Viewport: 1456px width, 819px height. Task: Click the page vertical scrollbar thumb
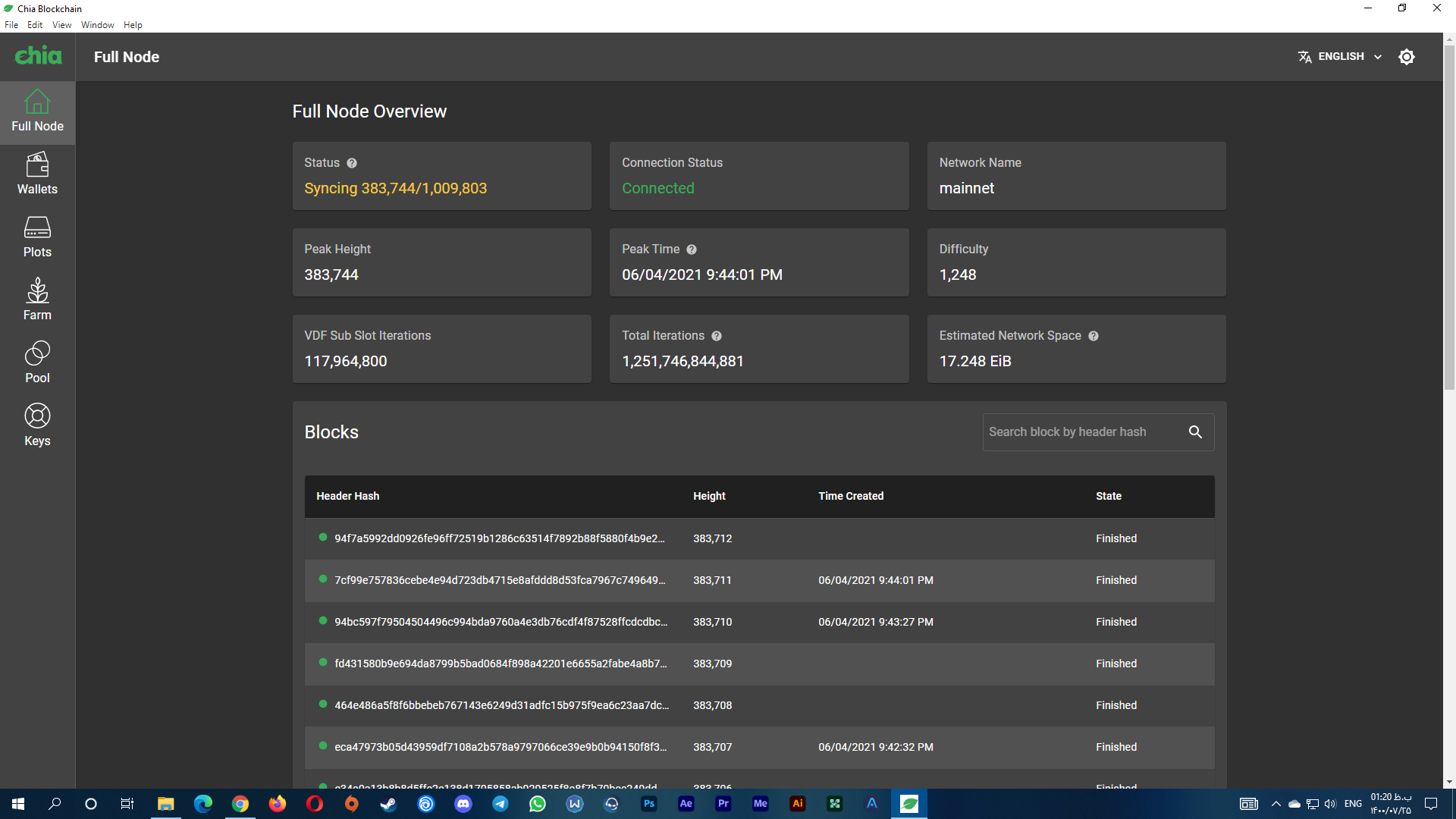tap(1449, 218)
